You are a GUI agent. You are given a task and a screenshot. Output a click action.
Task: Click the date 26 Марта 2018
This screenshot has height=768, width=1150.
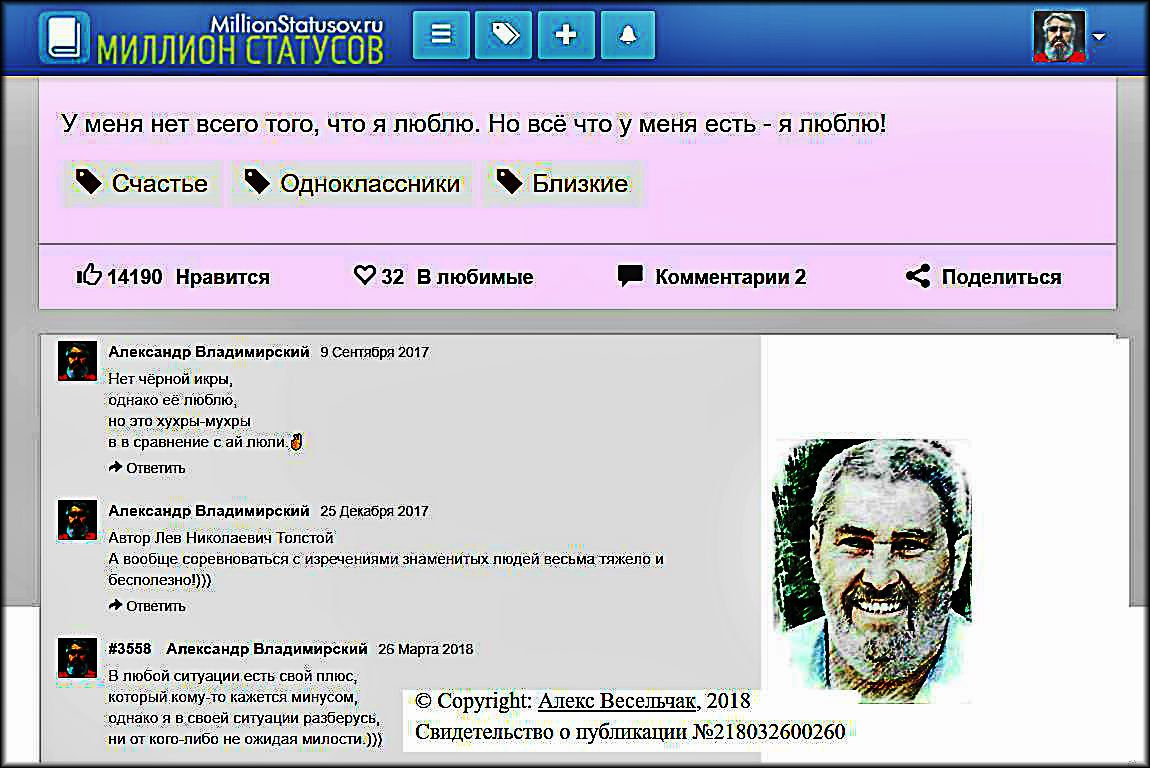tap(425, 649)
